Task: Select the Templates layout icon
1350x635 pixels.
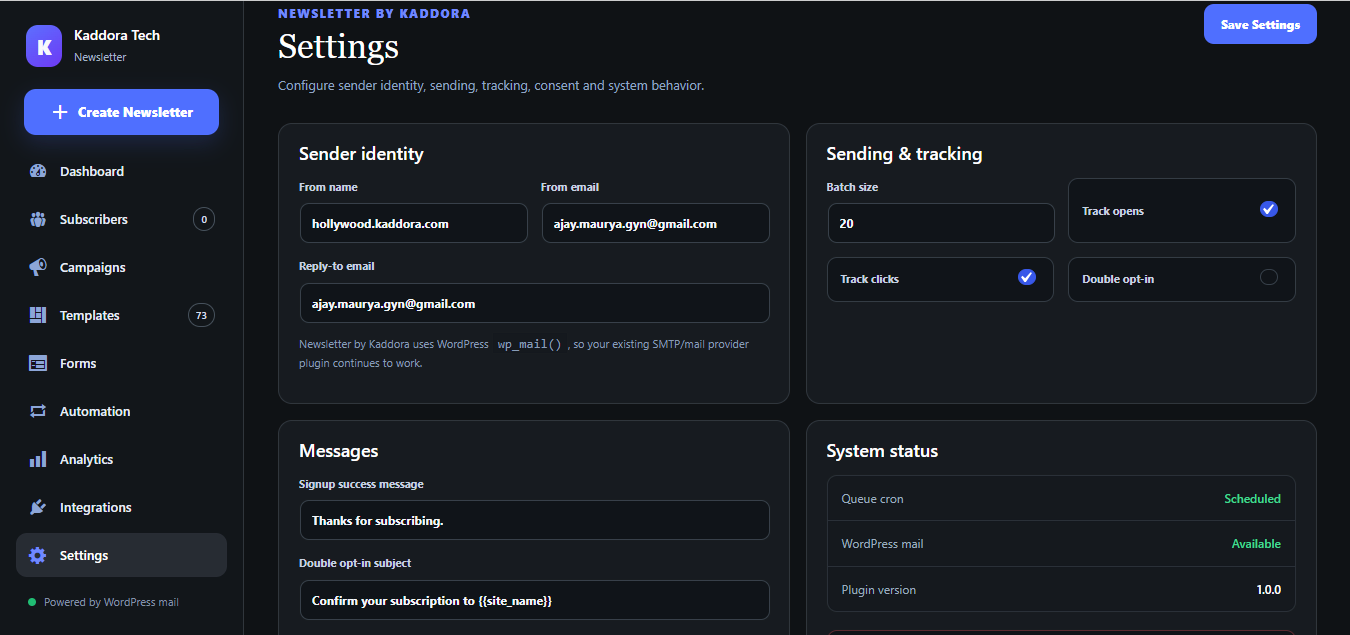Action: coord(38,315)
